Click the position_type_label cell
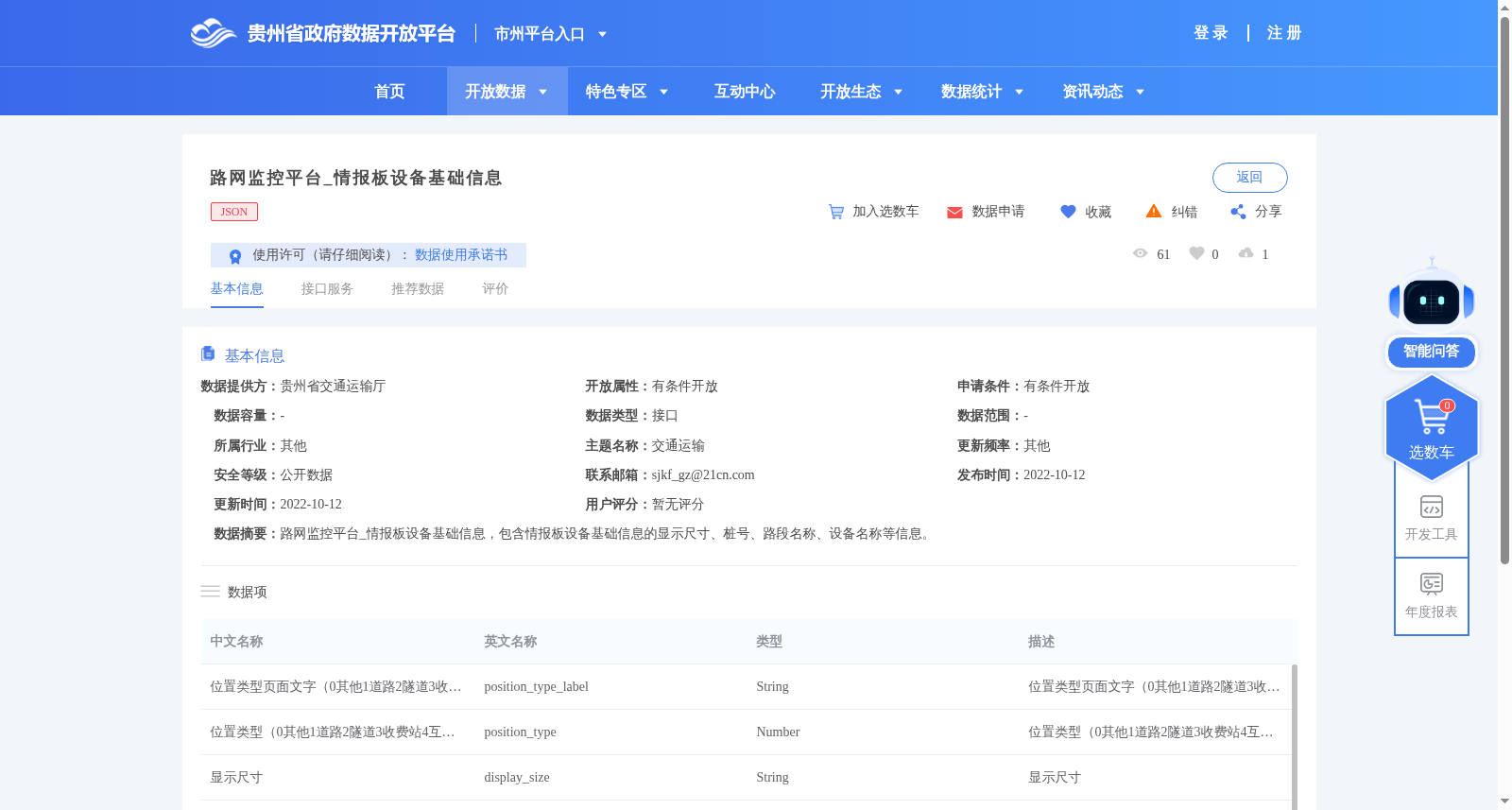 coord(536,687)
